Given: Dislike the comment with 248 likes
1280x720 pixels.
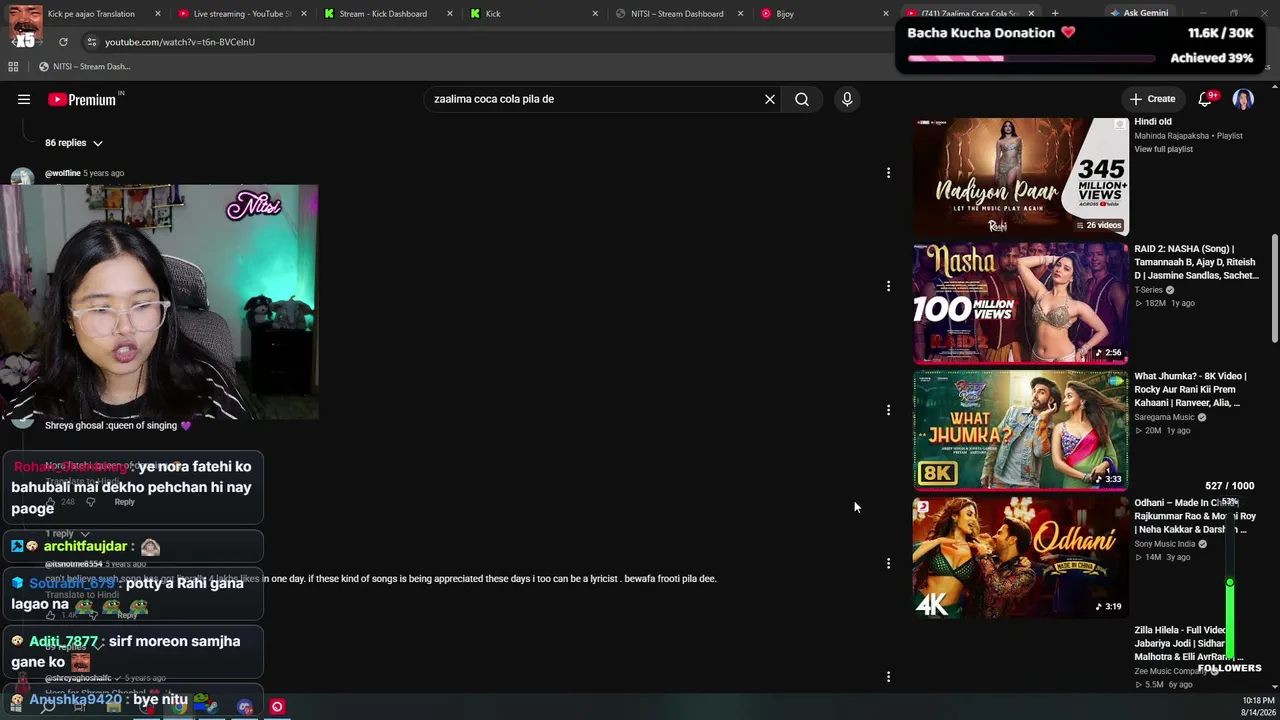Looking at the screenshot, I should tap(90, 502).
